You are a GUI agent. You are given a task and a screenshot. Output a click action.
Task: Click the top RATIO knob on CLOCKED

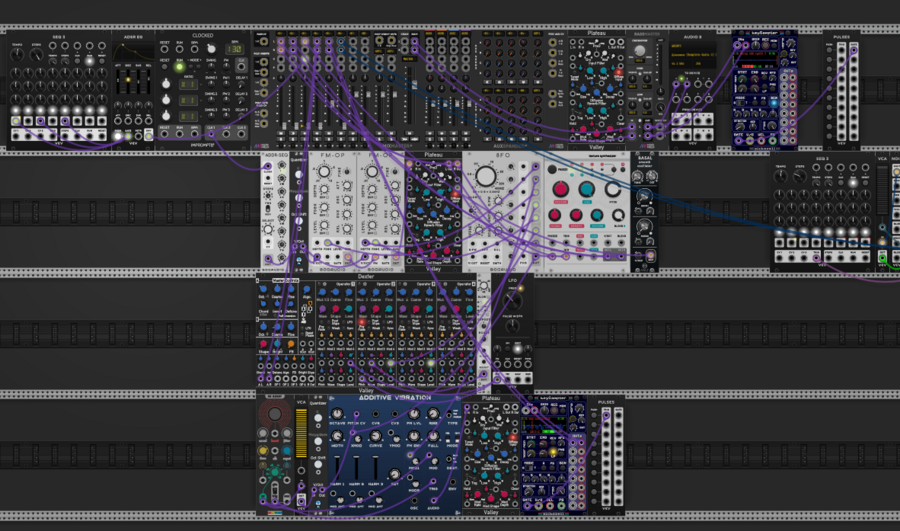166,84
